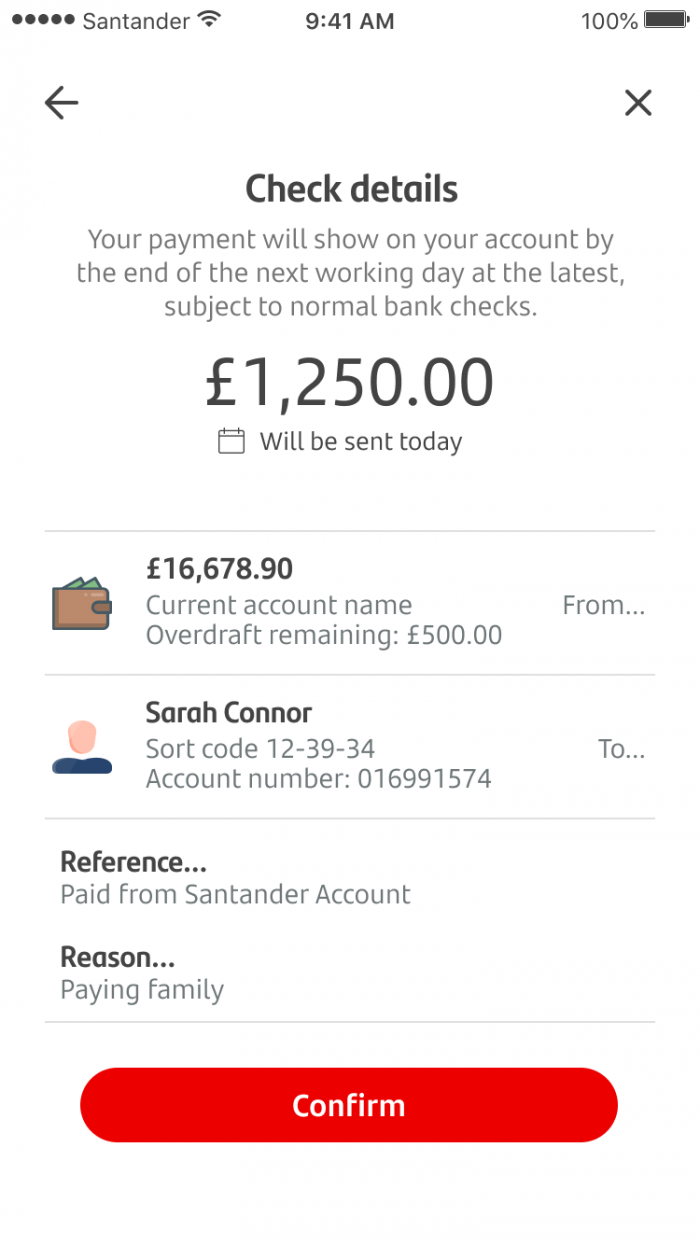Select the 'Will be sent today' schedule text
The height and width of the screenshot is (1245, 700).
(360, 440)
